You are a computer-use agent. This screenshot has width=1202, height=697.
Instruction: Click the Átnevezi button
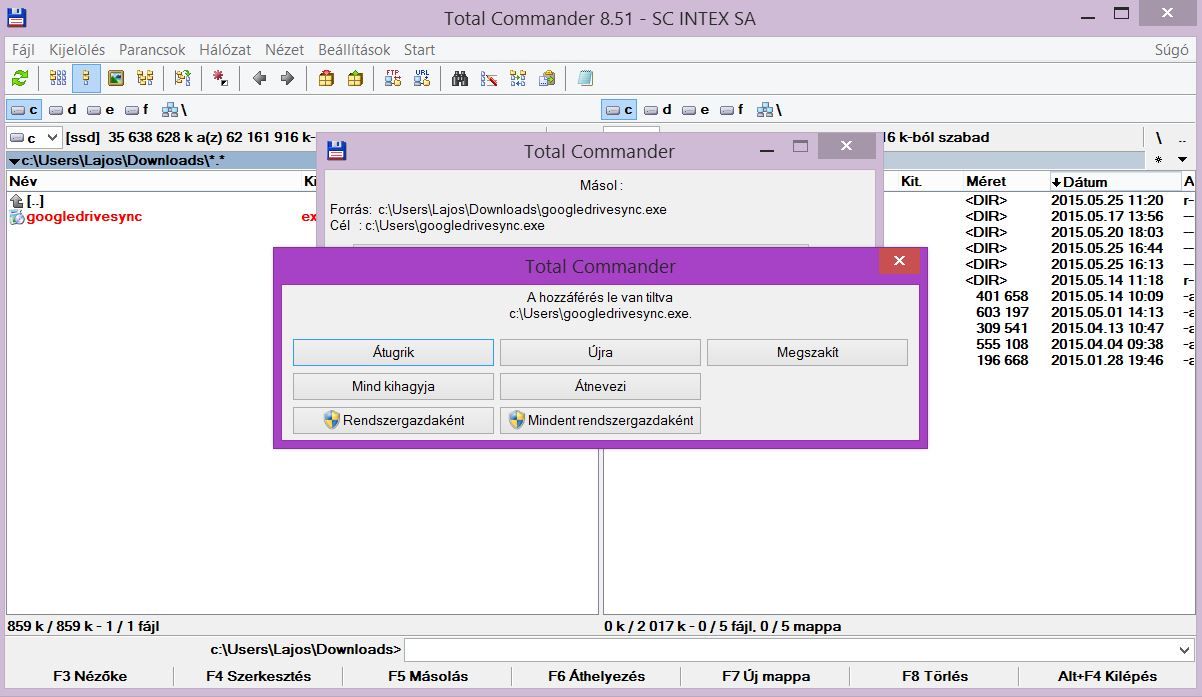pyautogui.click(x=600, y=386)
